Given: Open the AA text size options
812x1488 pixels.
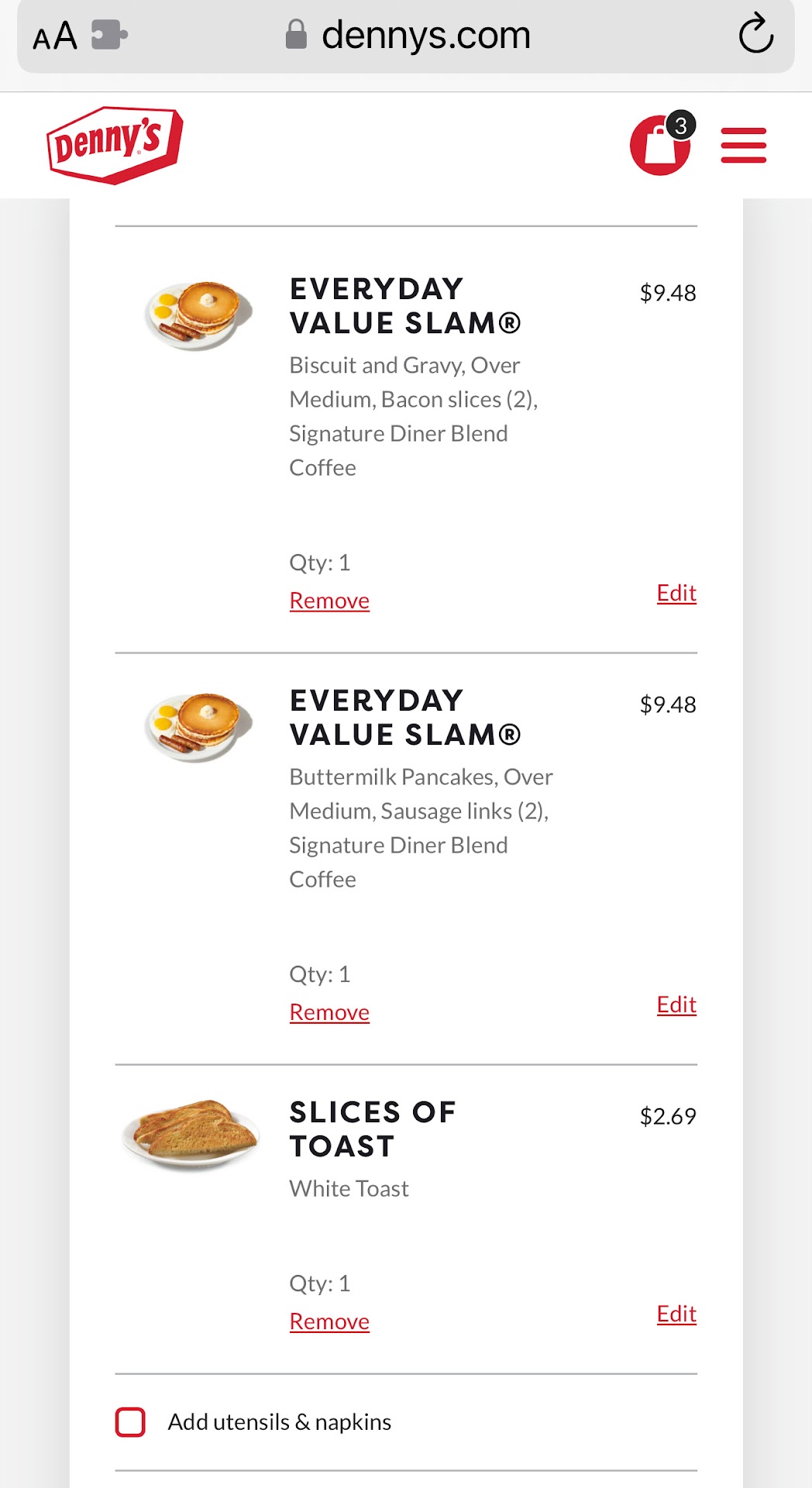Looking at the screenshot, I should [55, 36].
